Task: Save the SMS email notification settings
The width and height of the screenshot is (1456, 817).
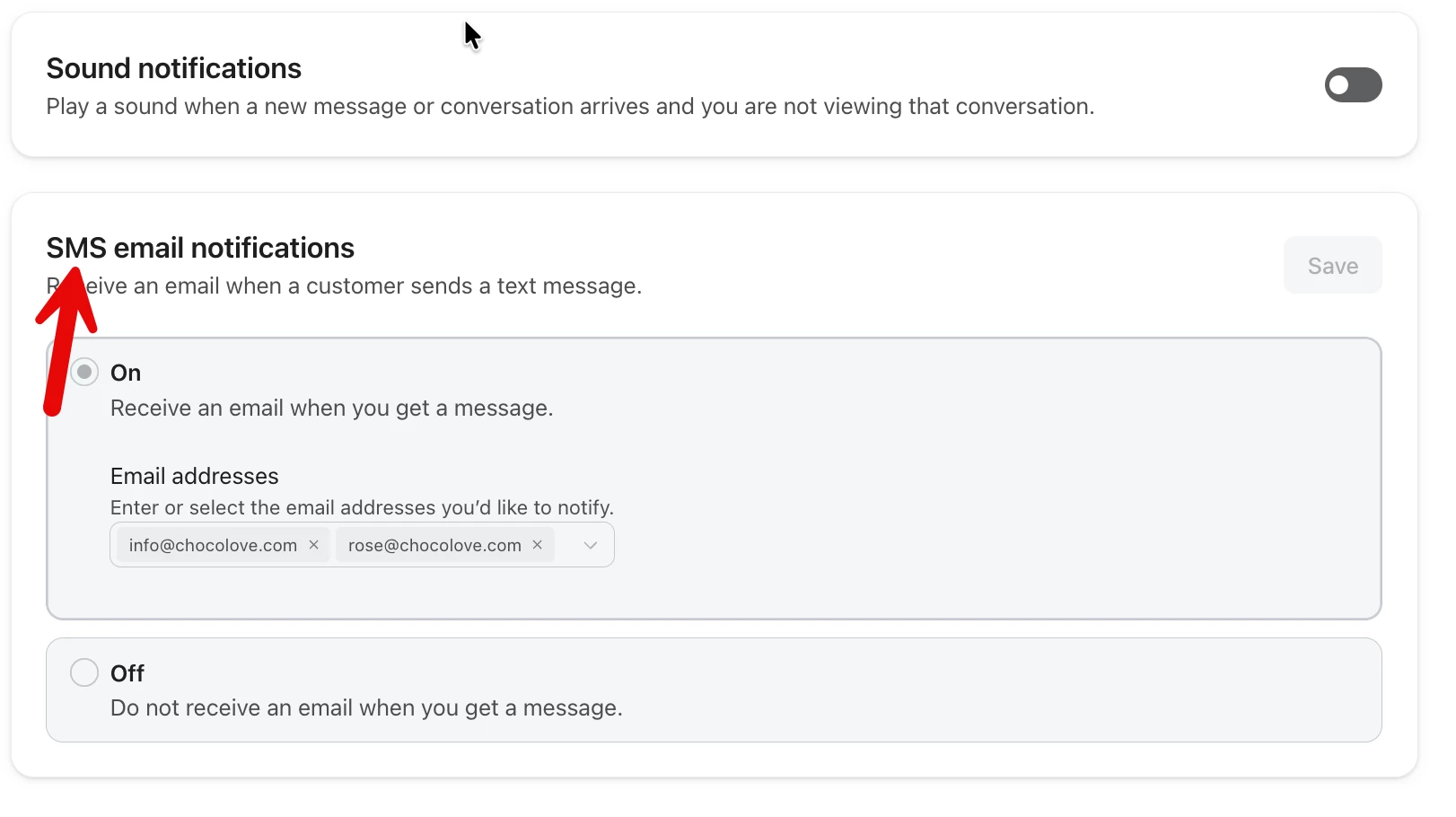Action: pyautogui.click(x=1332, y=266)
